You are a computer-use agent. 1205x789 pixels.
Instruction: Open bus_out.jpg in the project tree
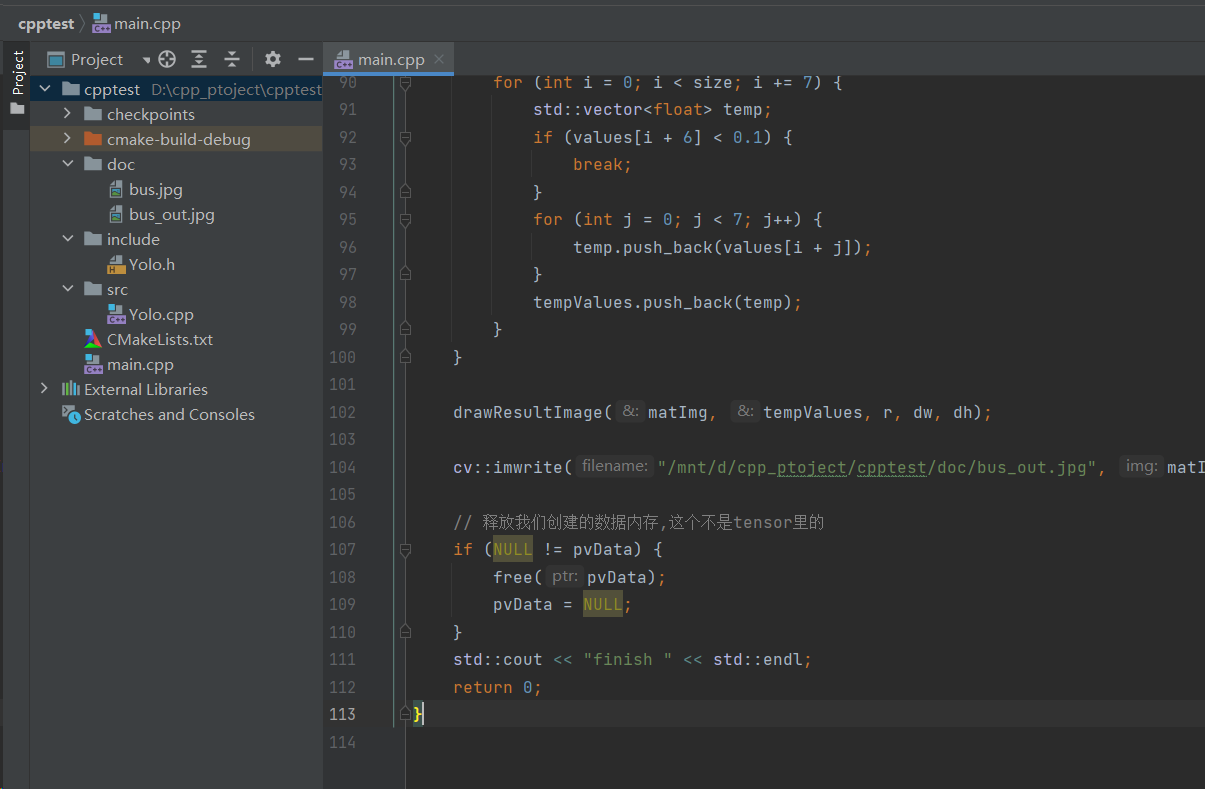coord(171,214)
